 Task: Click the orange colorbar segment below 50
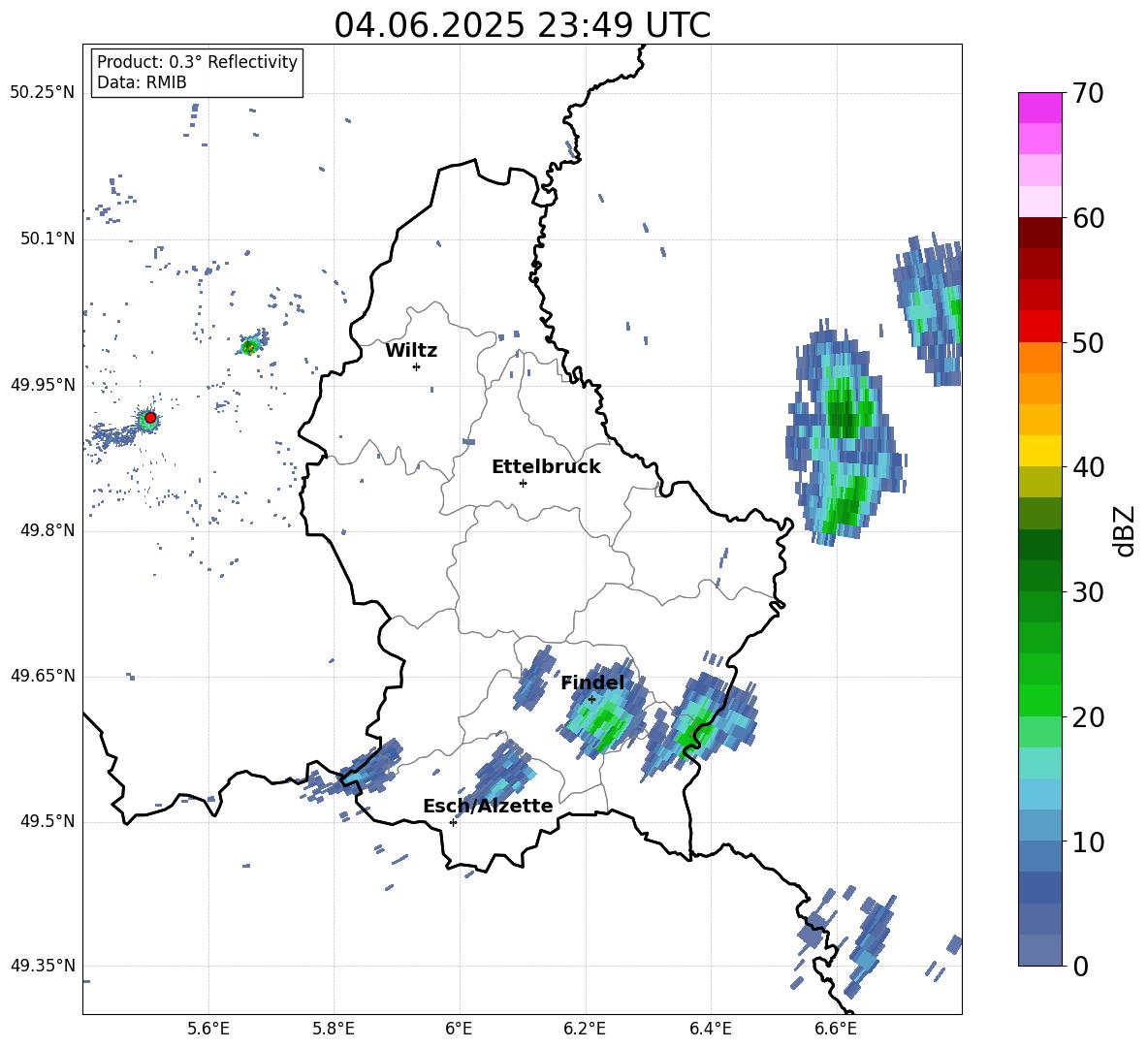[x=1039, y=357]
